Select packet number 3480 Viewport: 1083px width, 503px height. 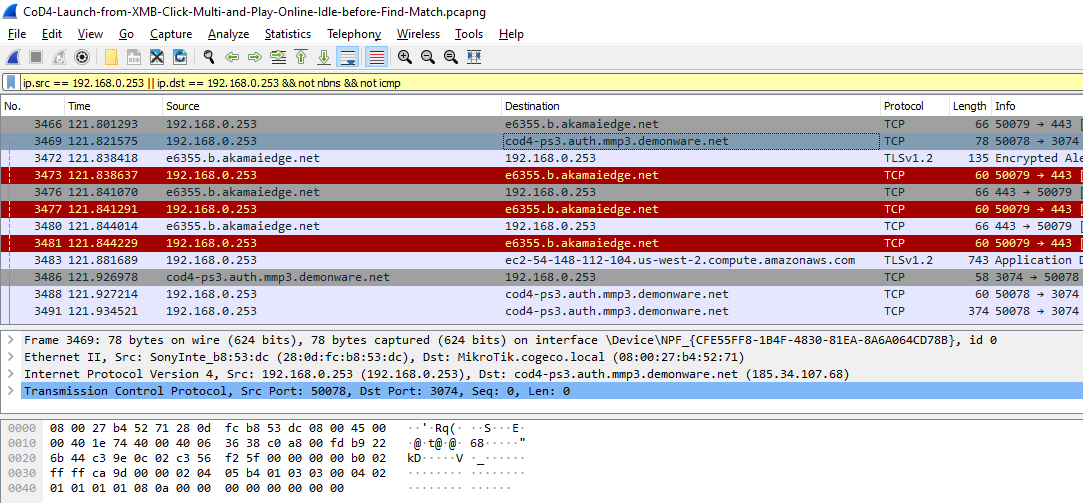542,226
